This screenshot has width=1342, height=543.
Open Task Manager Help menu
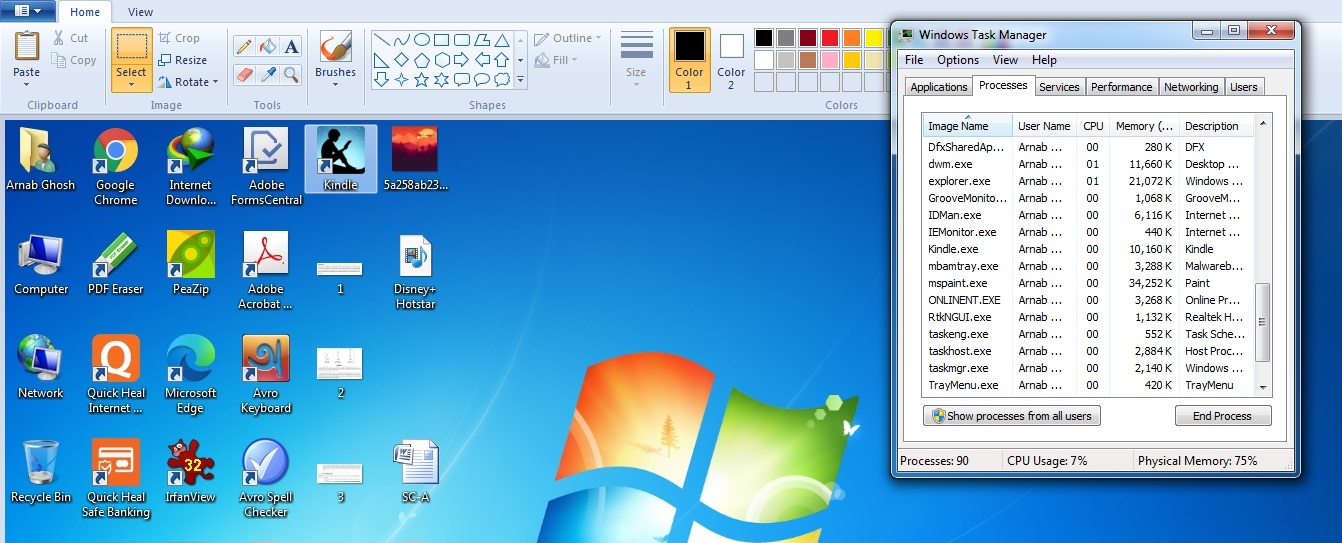click(1044, 60)
